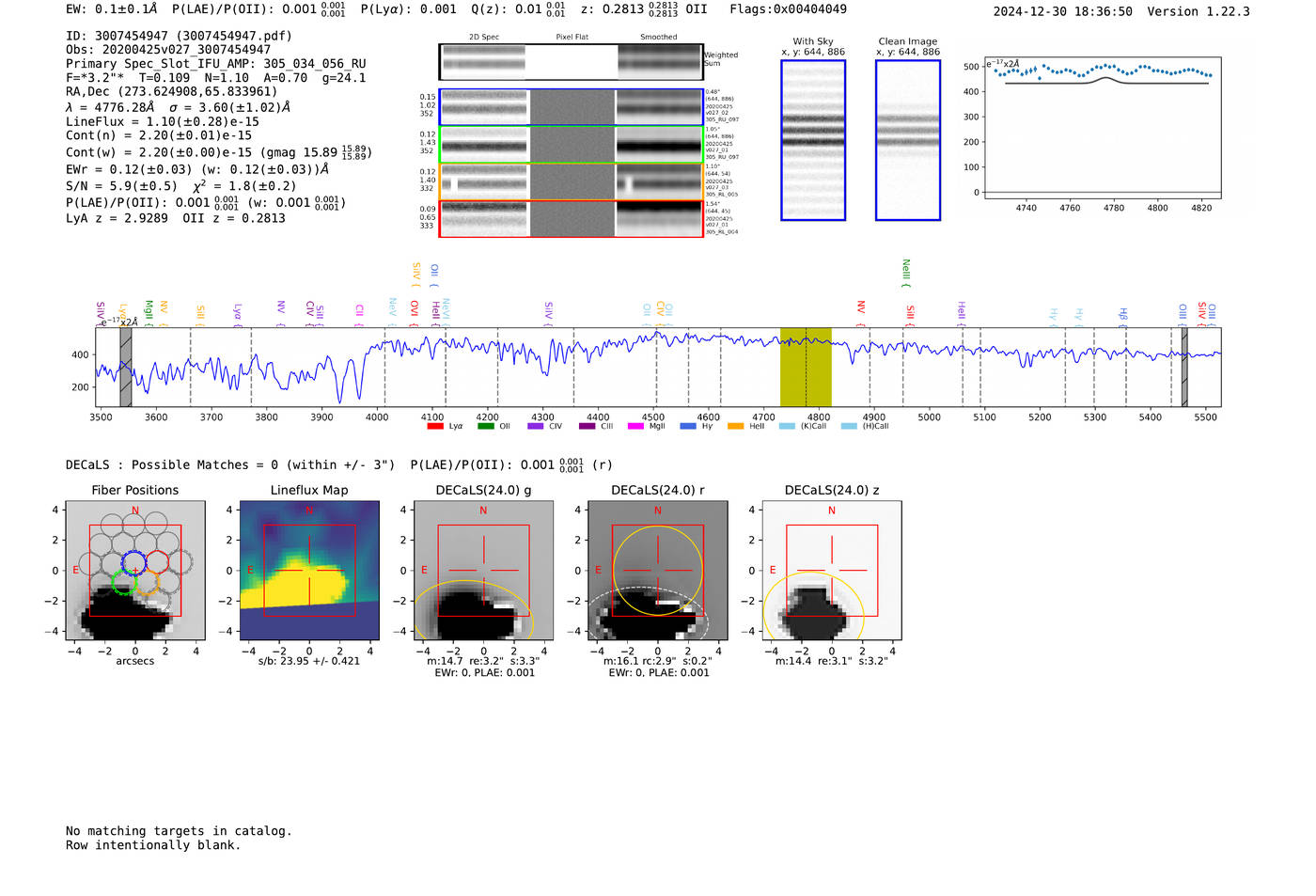Select the red-bordered 2D spectrum row

[571, 219]
